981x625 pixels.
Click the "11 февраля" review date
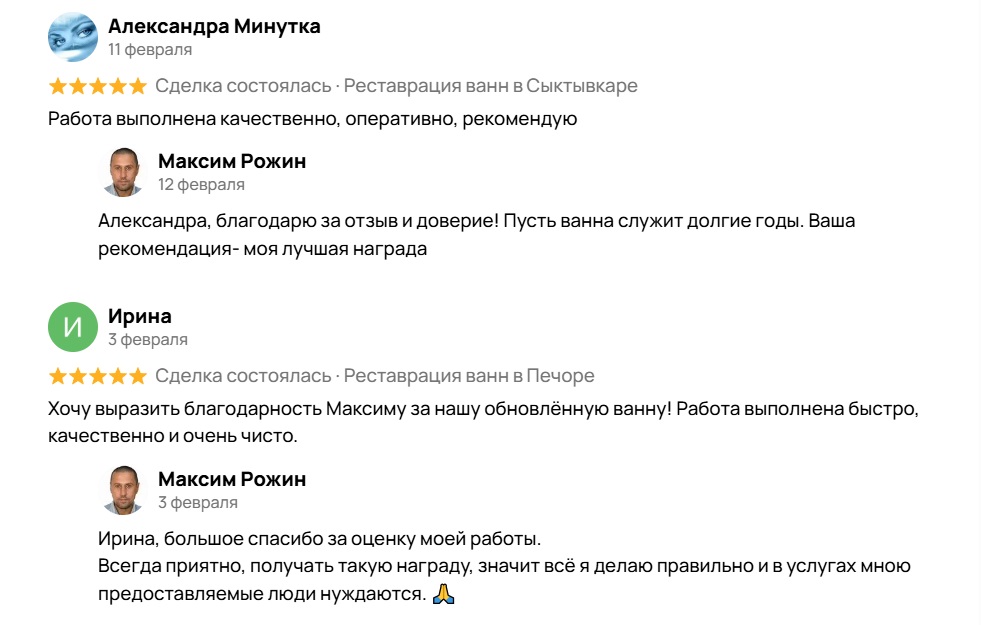(150, 49)
